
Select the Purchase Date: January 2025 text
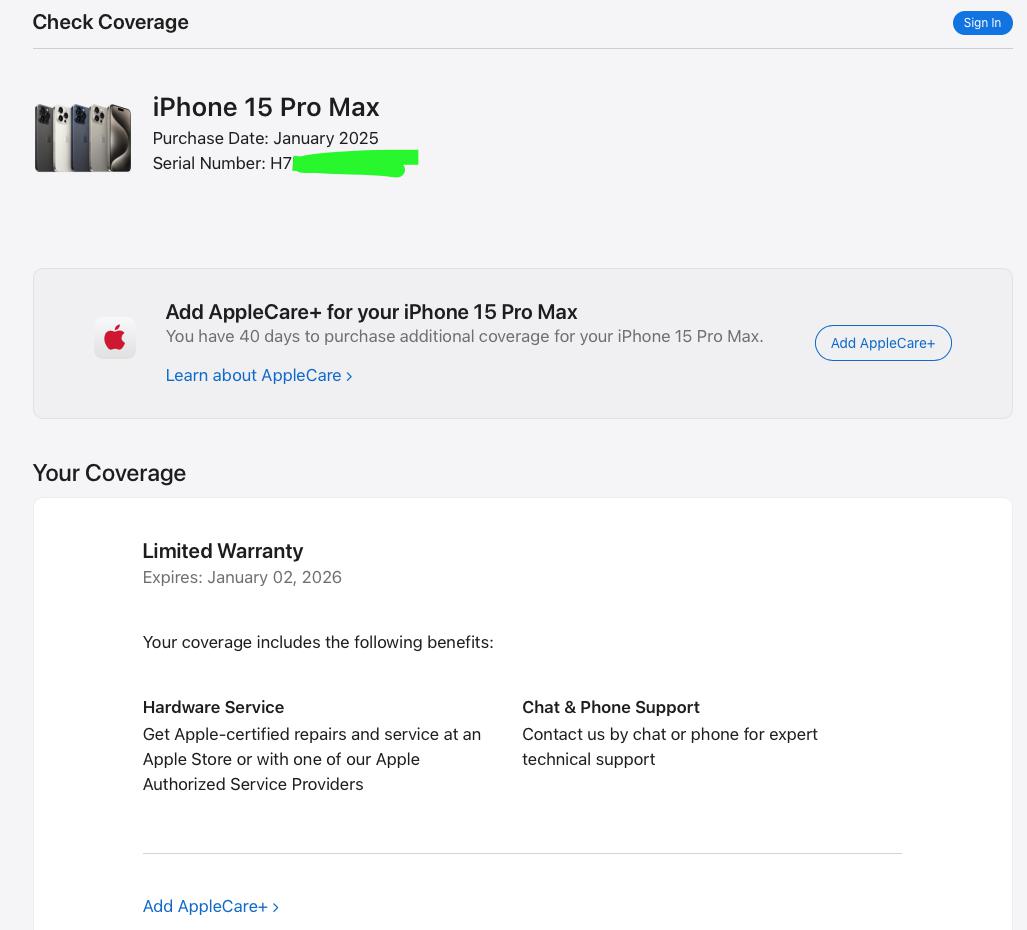pyautogui.click(x=265, y=138)
